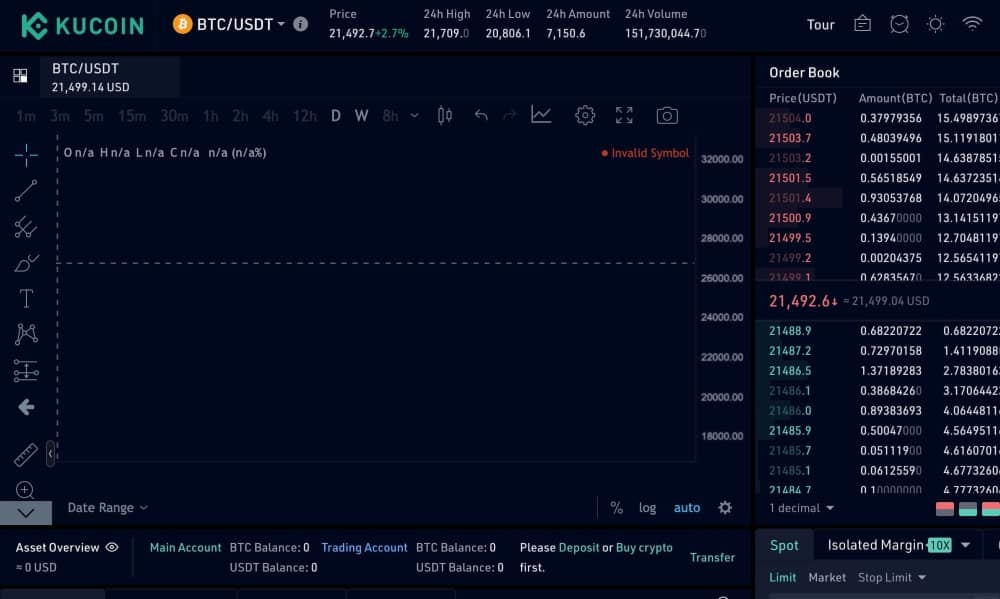Follow the Deposit link
Image resolution: width=1000 pixels, height=599 pixels.
578,547
